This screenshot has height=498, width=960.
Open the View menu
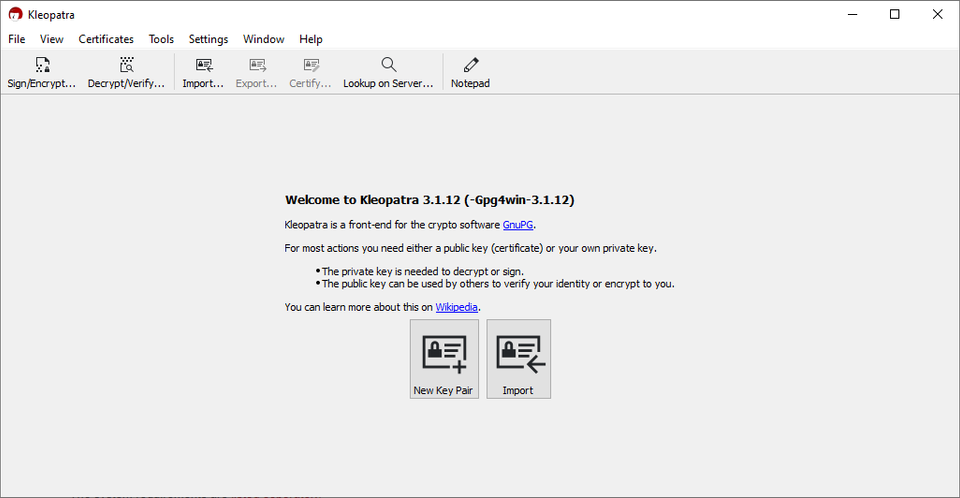52,39
